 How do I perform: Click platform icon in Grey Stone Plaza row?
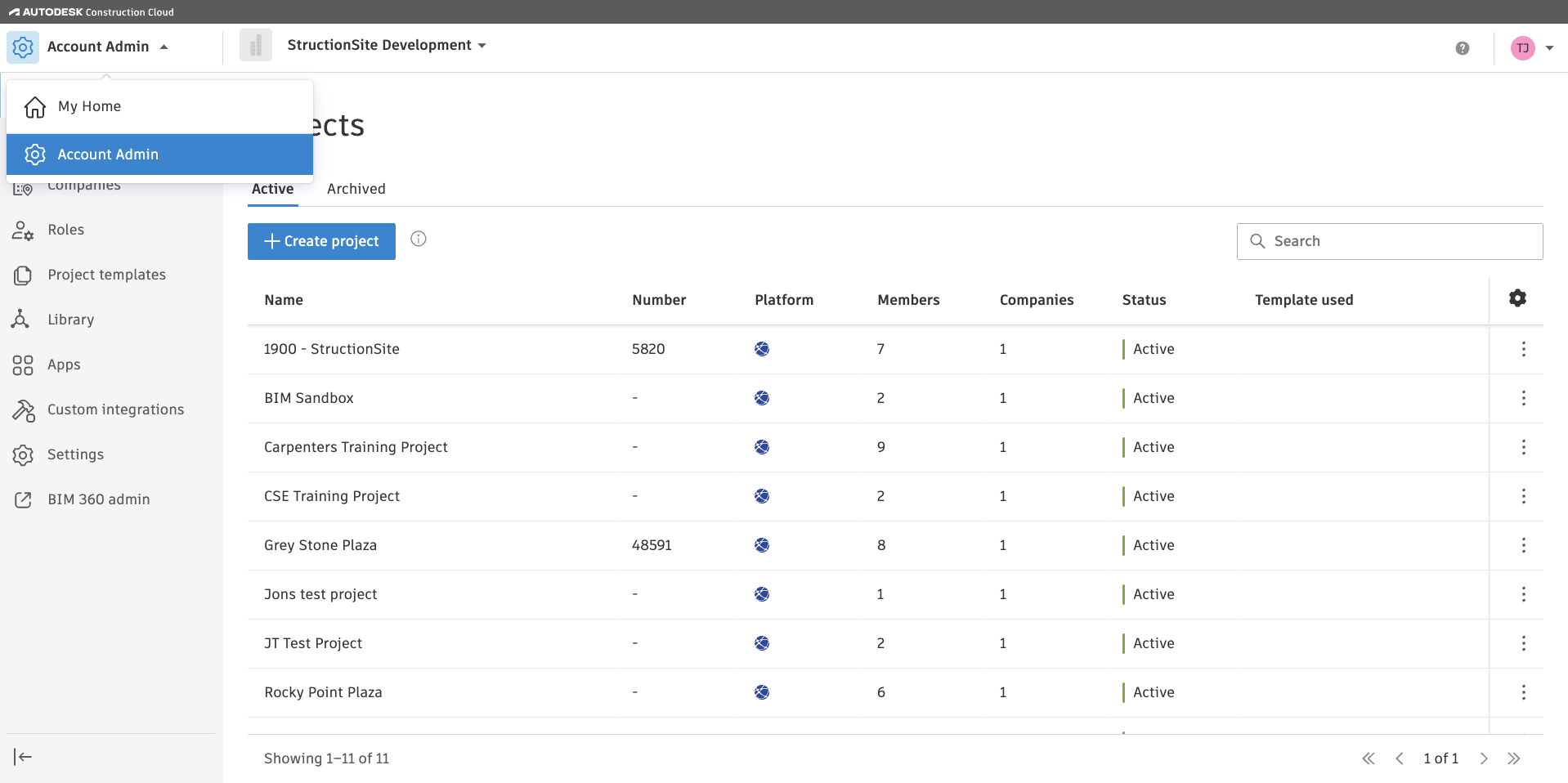point(762,545)
